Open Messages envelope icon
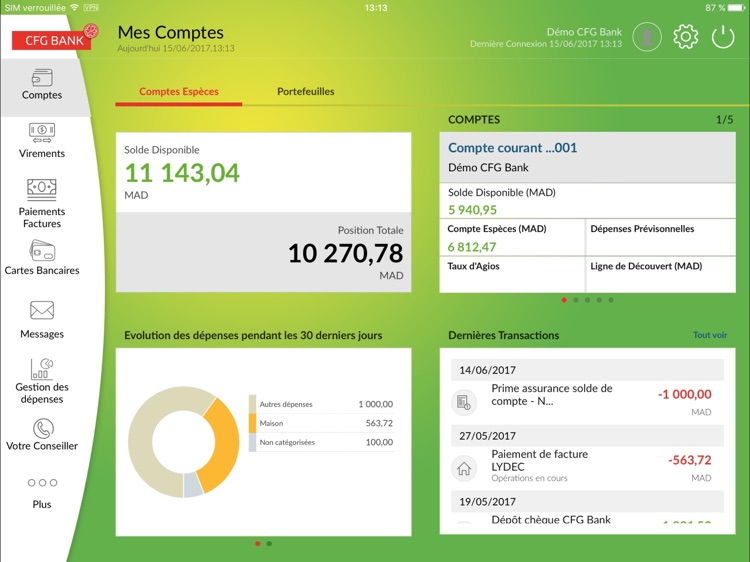 pos(42,310)
